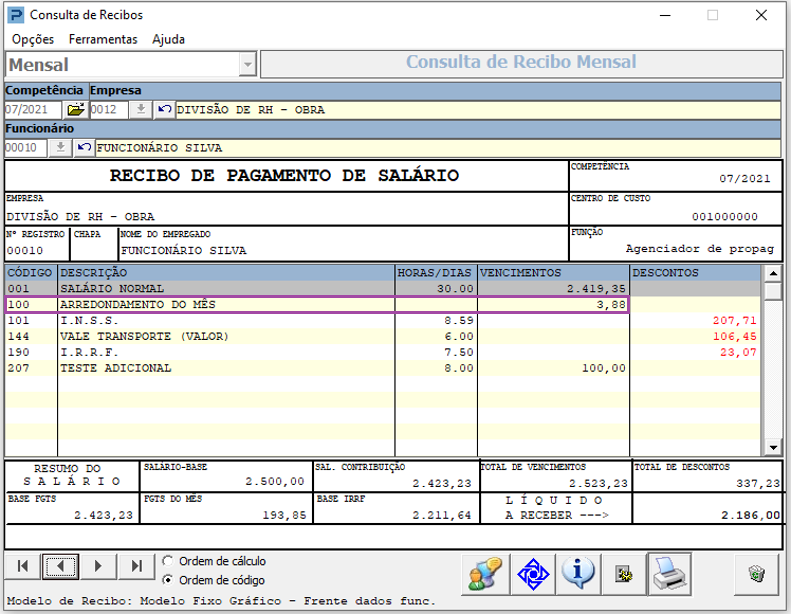Image resolution: width=793 pixels, height=615 pixels.
Task: Go to the last record
Action: click(x=137, y=566)
